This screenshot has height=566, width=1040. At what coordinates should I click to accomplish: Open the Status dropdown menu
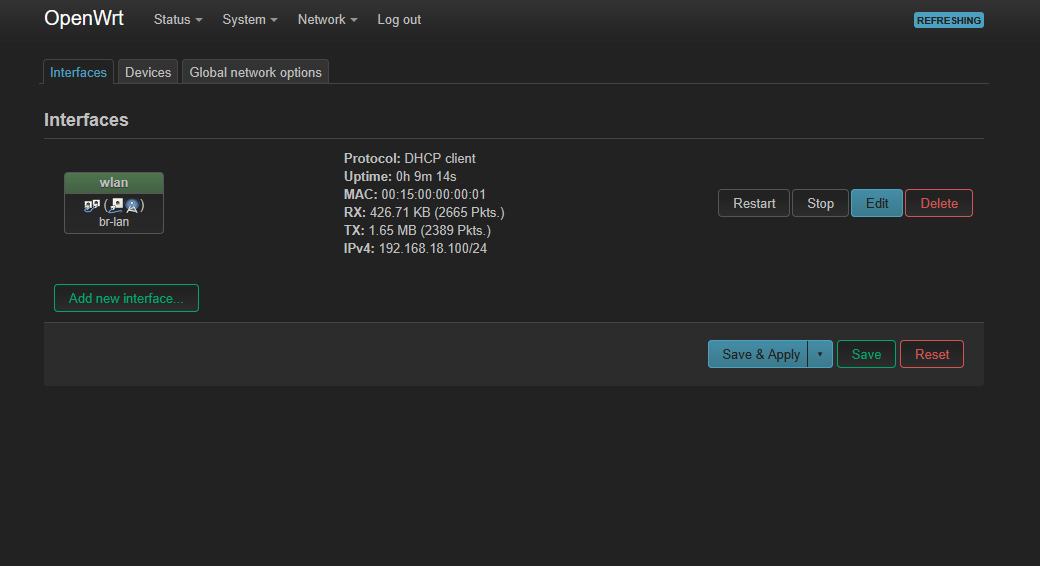(x=178, y=20)
